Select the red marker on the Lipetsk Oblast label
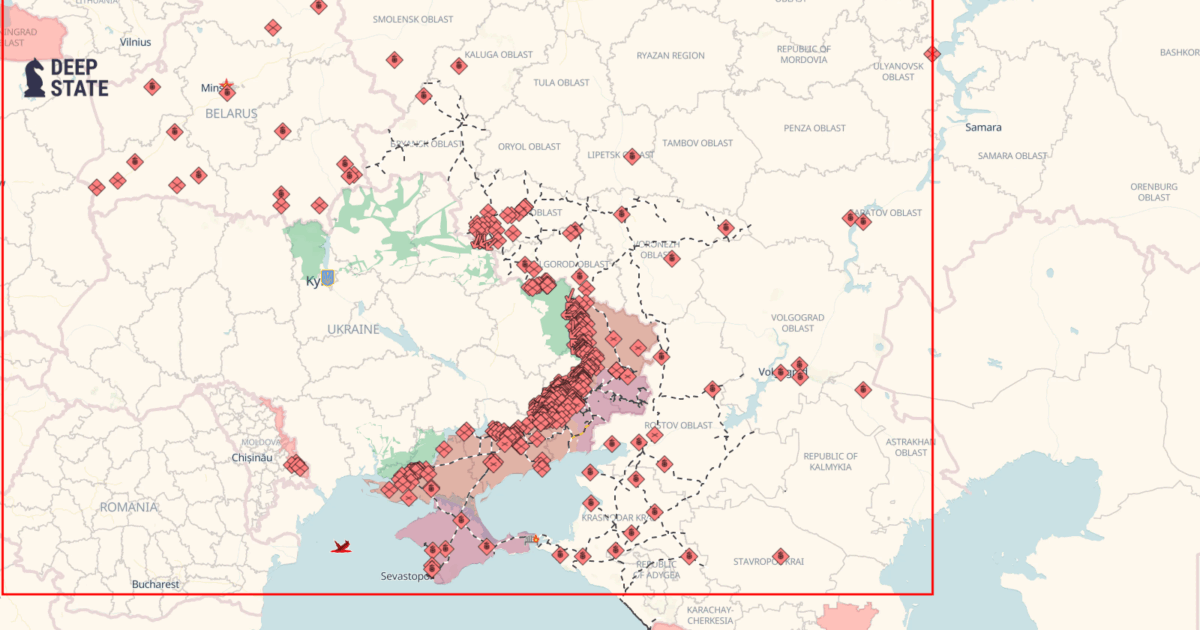1200x630 pixels. click(x=632, y=156)
